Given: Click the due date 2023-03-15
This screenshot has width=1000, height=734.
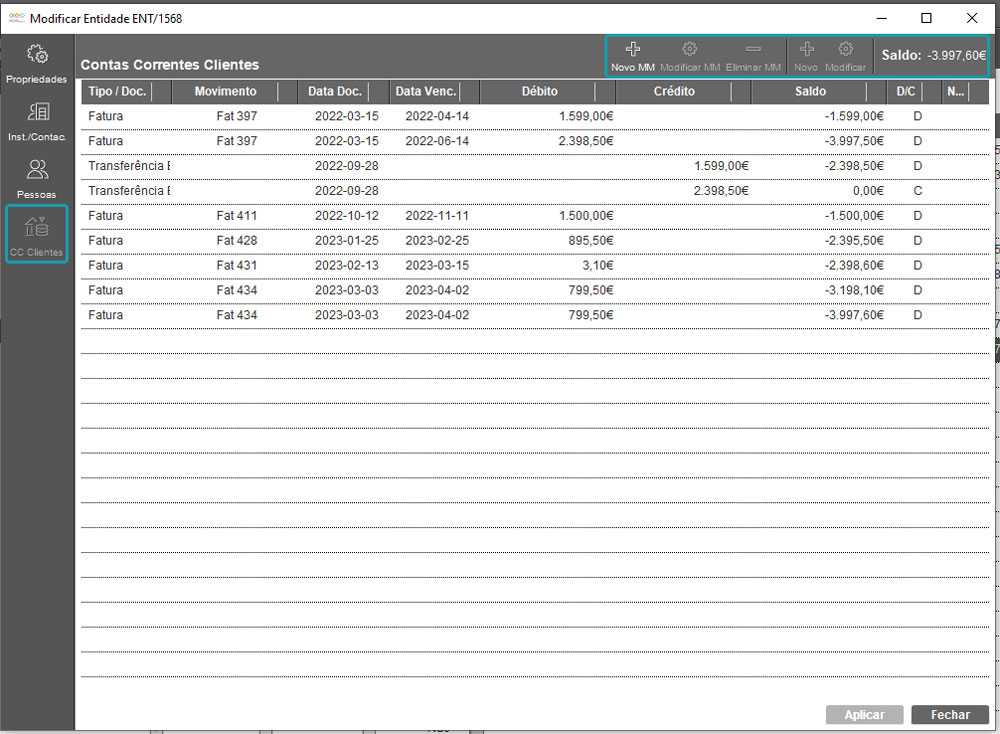Looking at the screenshot, I should 437,265.
